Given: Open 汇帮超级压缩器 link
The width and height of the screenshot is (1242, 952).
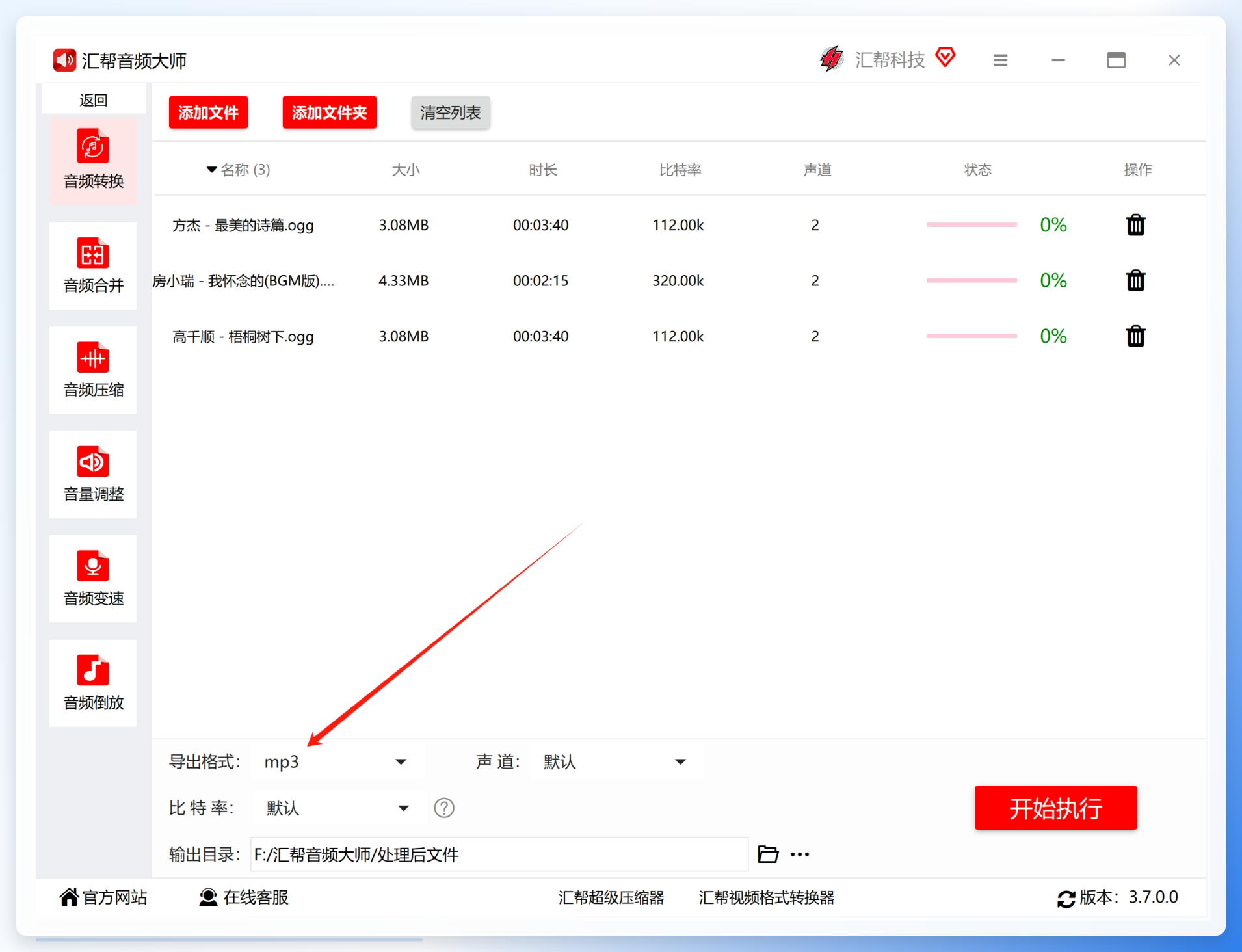Looking at the screenshot, I should point(611,897).
